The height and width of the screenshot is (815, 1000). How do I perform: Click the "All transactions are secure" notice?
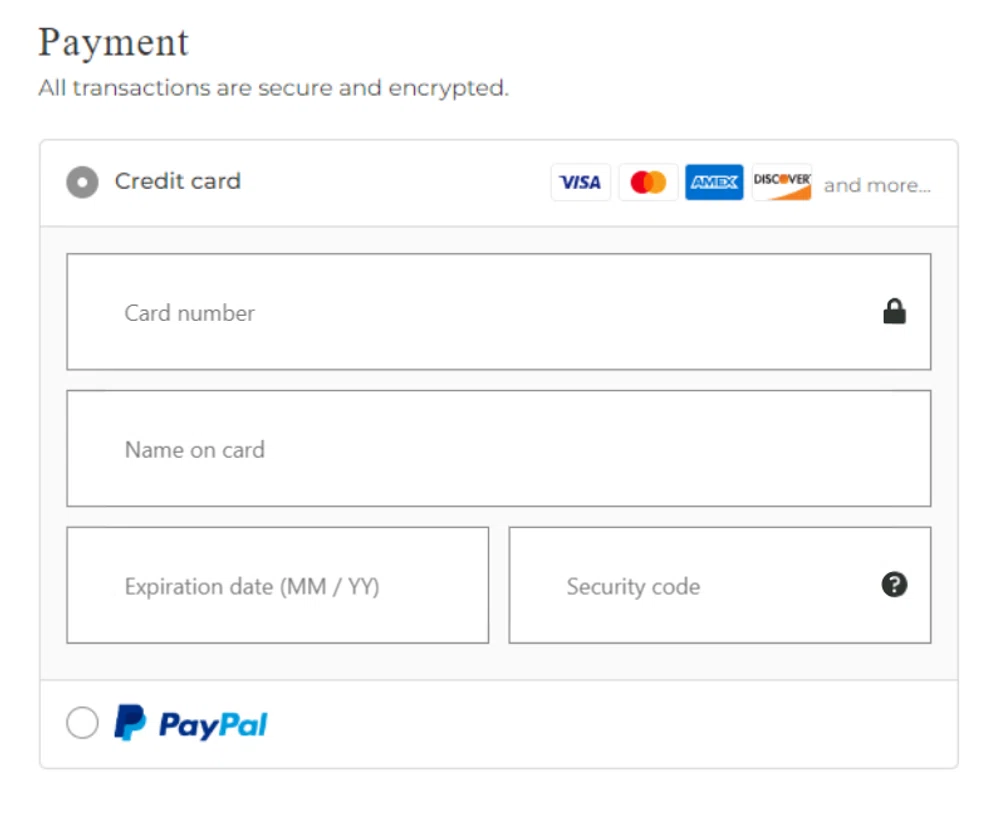[273, 88]
